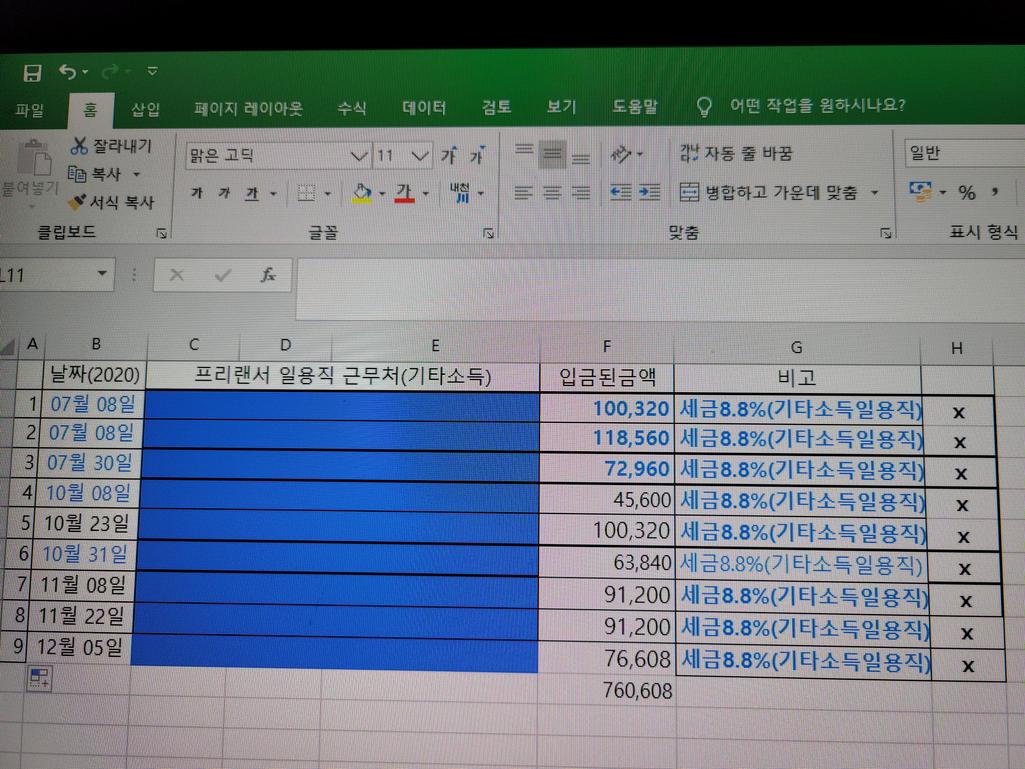Click the align left icon

[524, 192]
